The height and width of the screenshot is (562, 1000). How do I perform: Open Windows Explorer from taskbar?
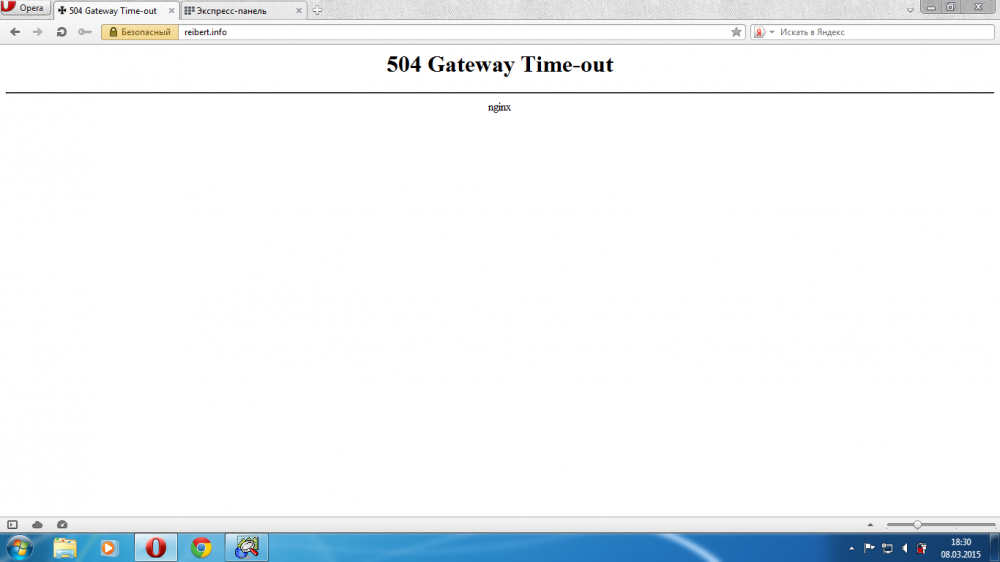click(x=64, y=548)
